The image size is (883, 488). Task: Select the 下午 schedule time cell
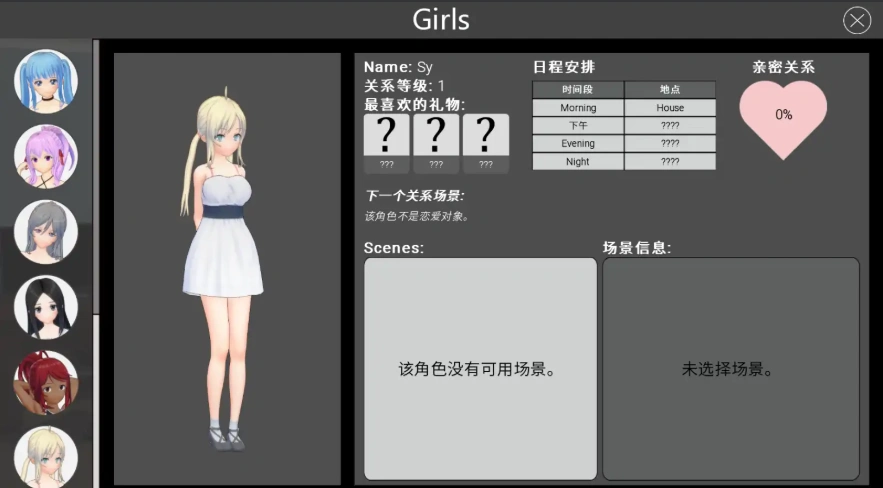pyautogui.click(x=578, y=126)
